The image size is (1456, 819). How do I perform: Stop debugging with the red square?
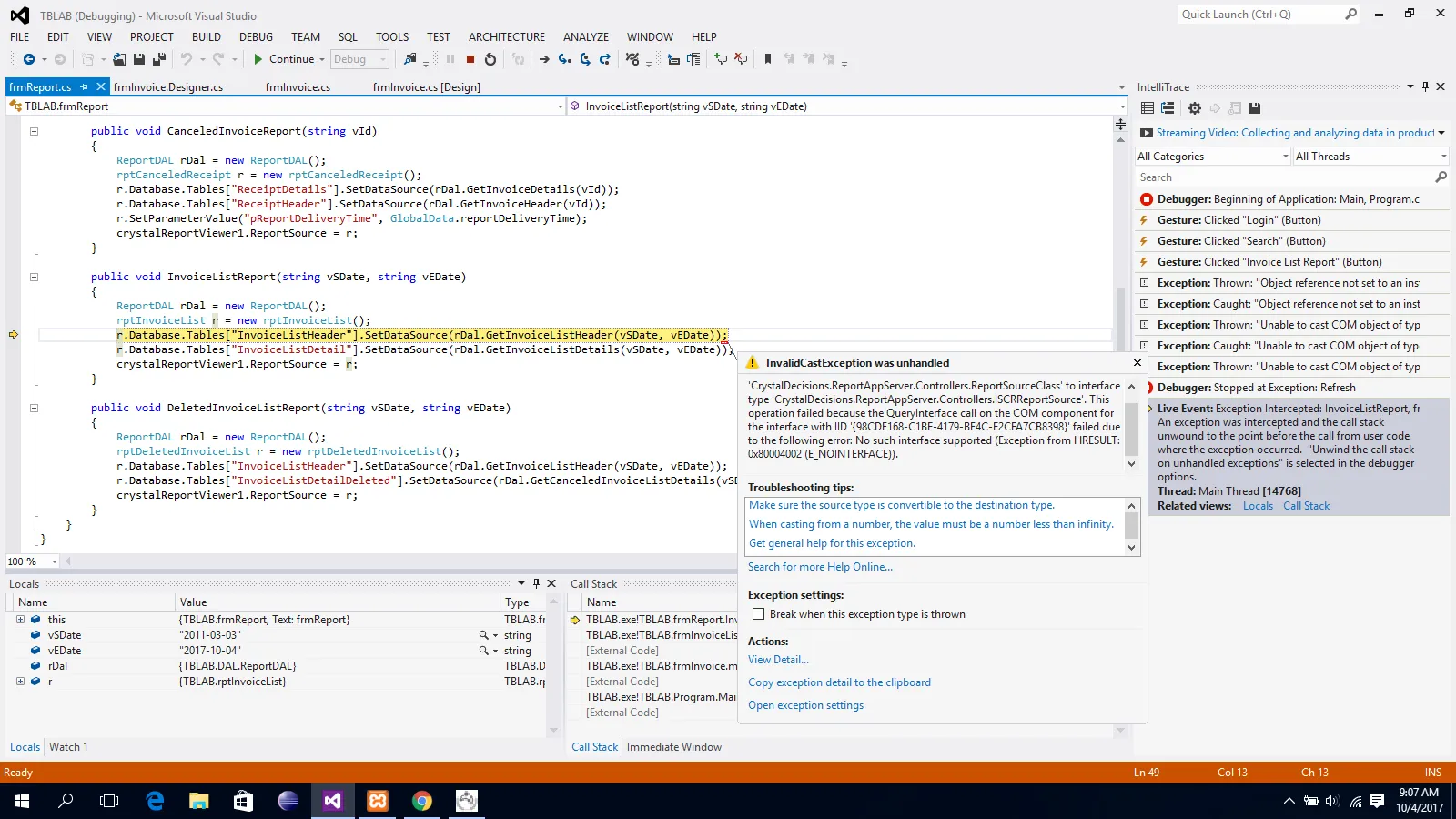coord(470,59)
